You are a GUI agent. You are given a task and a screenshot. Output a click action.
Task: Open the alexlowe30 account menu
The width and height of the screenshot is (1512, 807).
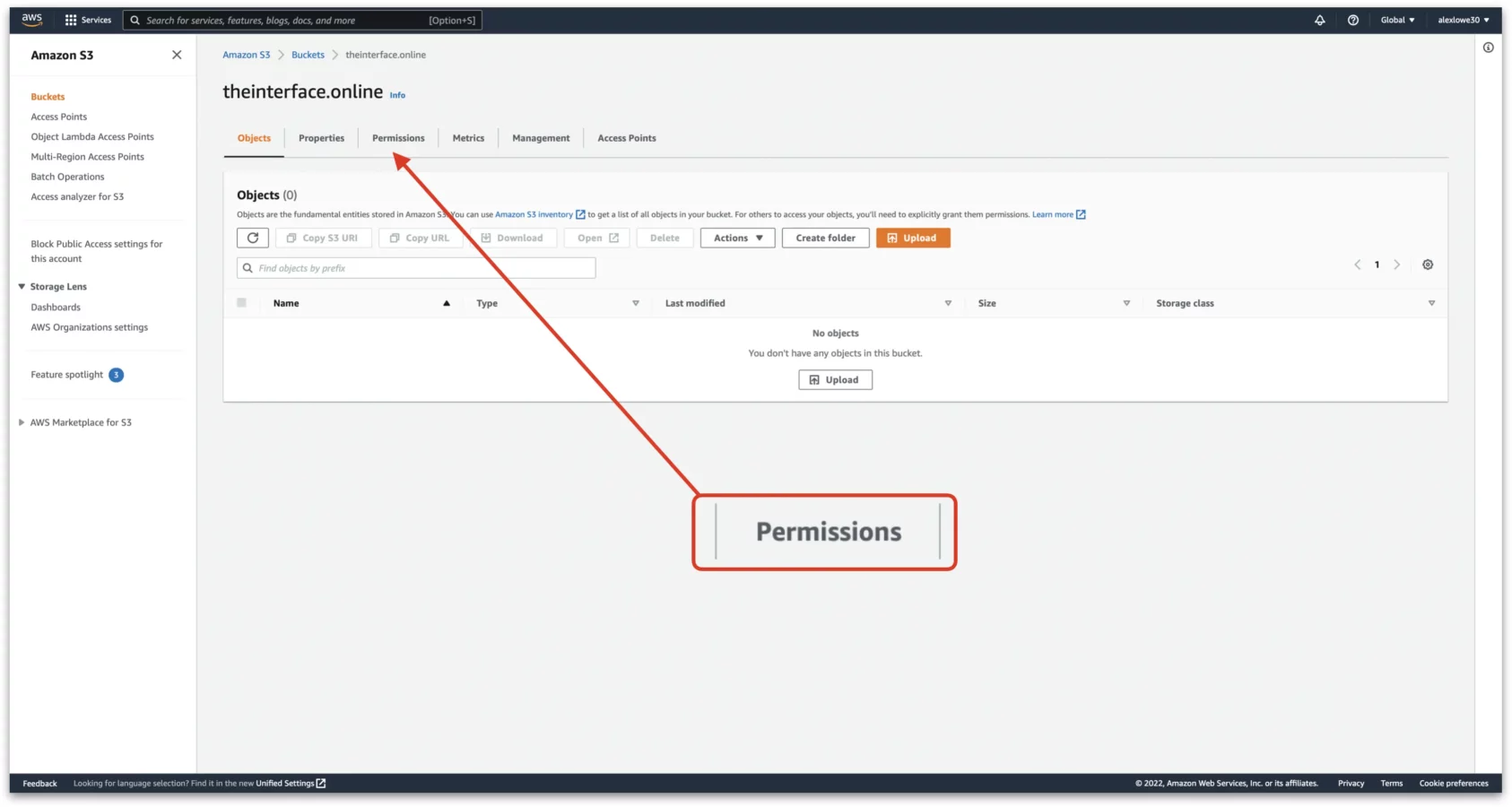(1463, 20)
